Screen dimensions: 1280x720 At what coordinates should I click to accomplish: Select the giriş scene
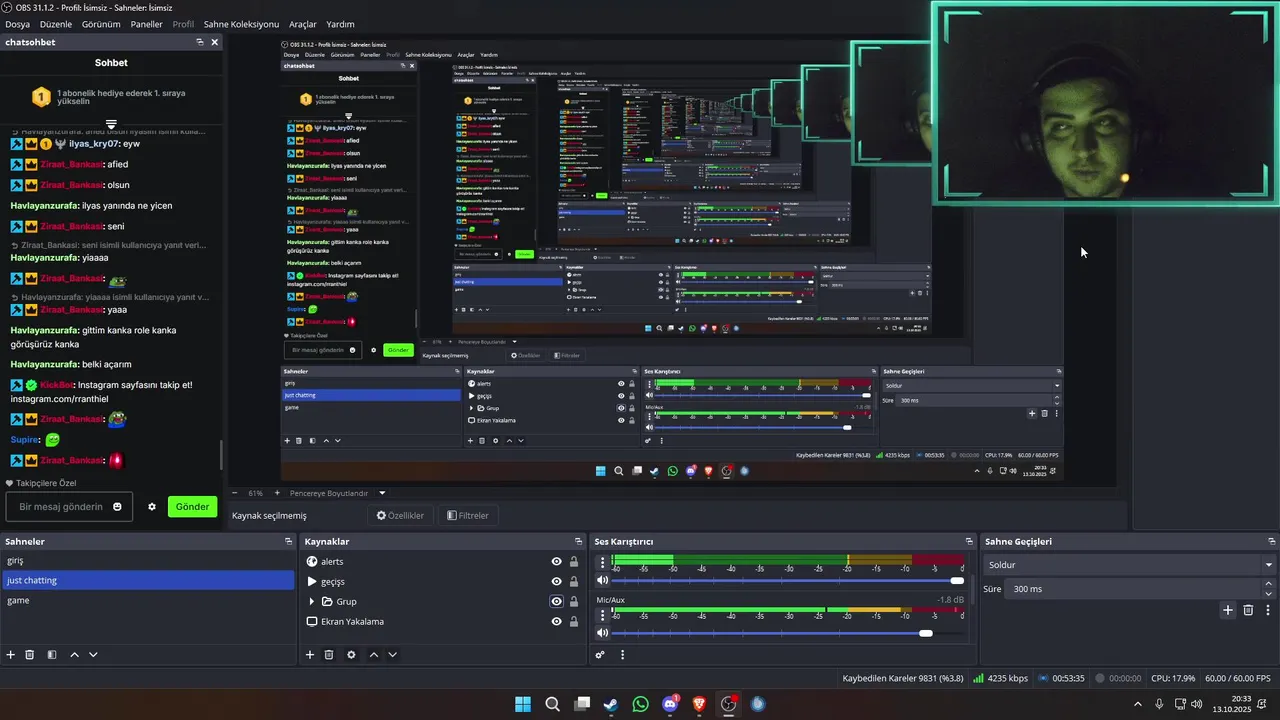click(147, 561)
